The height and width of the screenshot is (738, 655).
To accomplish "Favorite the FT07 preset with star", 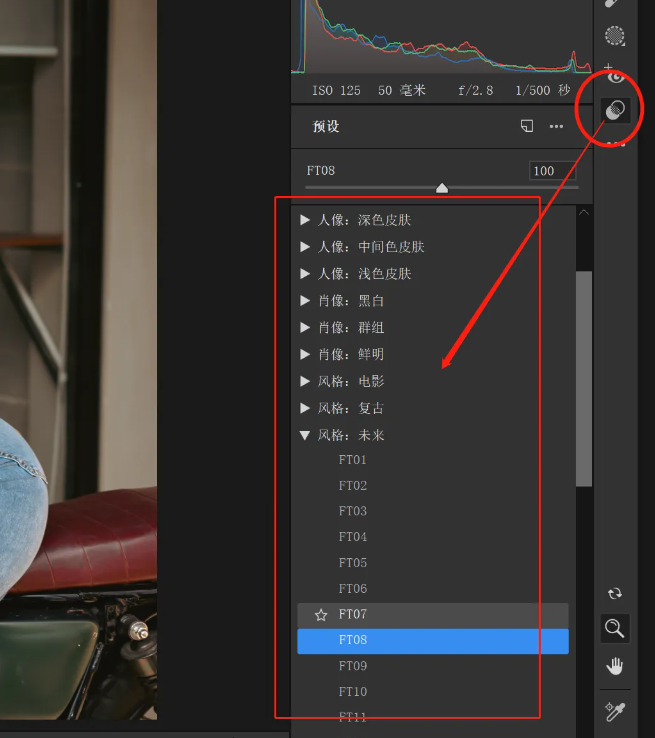I will point(321,615).
